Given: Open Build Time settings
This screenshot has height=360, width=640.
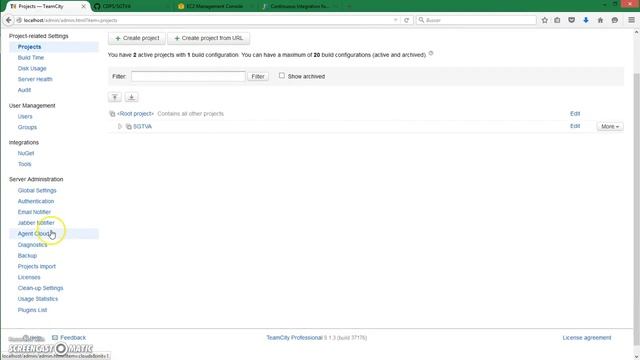Looking at the screenshot, I should [x=31, y=58].
